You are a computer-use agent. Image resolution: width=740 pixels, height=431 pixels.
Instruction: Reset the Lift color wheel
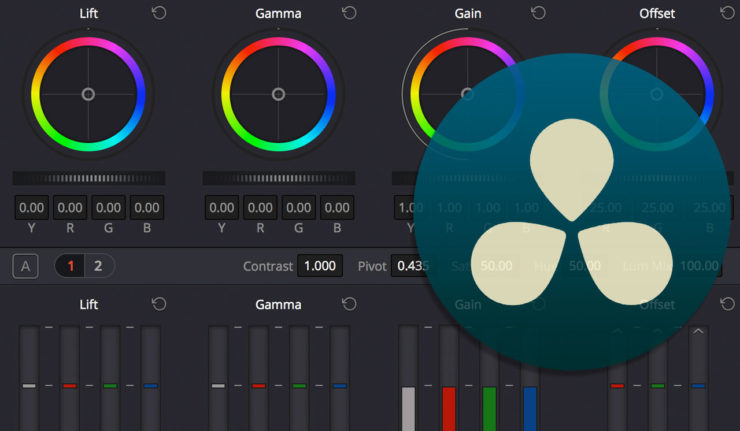click(159, 13)
